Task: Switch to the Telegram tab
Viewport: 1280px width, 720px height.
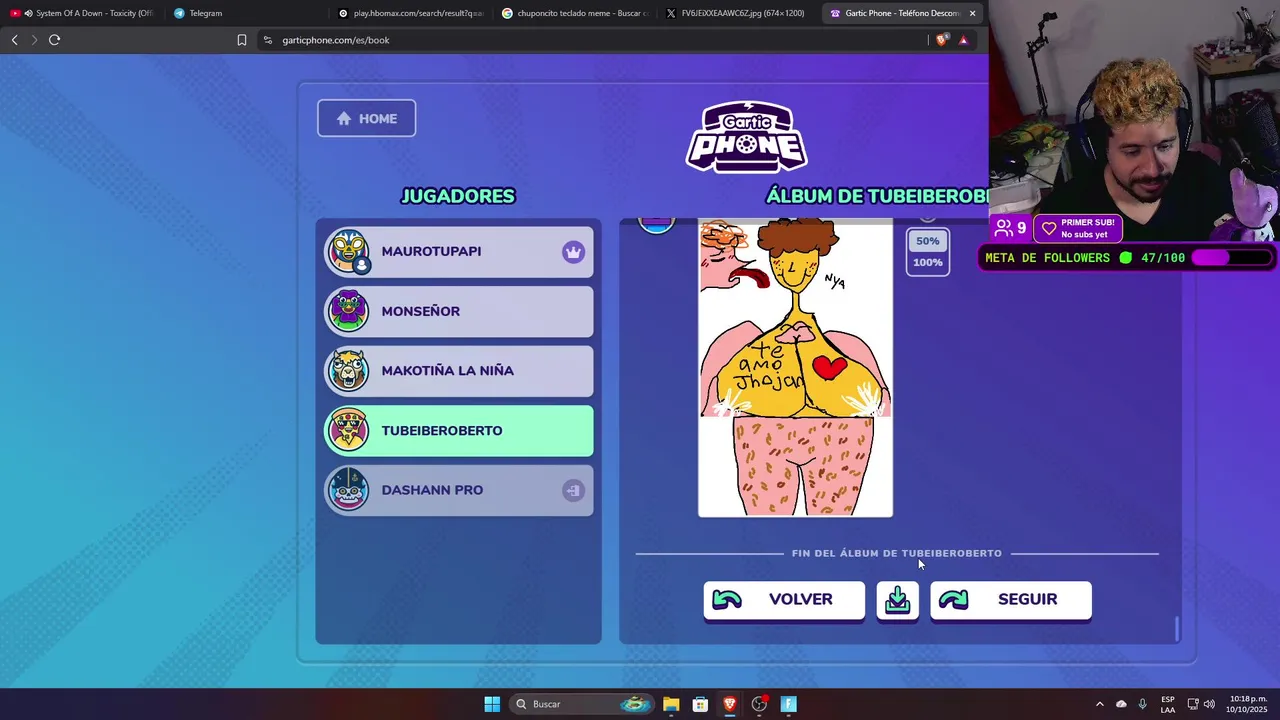Action: coord(245,13)
